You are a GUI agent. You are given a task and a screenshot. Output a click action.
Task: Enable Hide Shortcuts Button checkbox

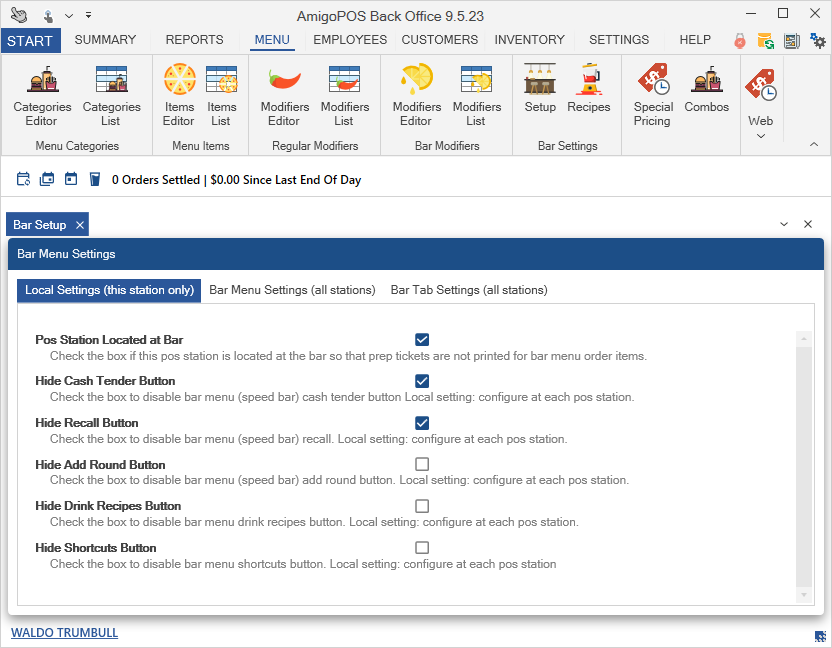pos(422,548)
